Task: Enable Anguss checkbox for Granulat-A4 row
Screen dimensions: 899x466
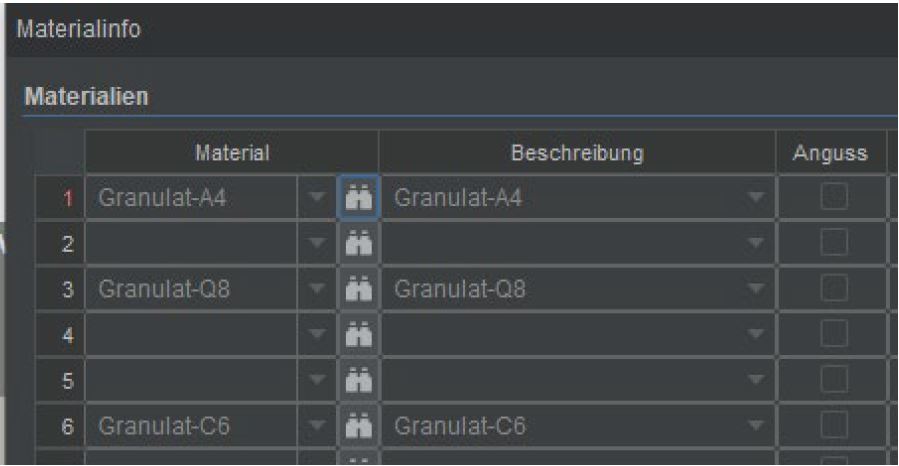Action: click(x=834, y=196)
